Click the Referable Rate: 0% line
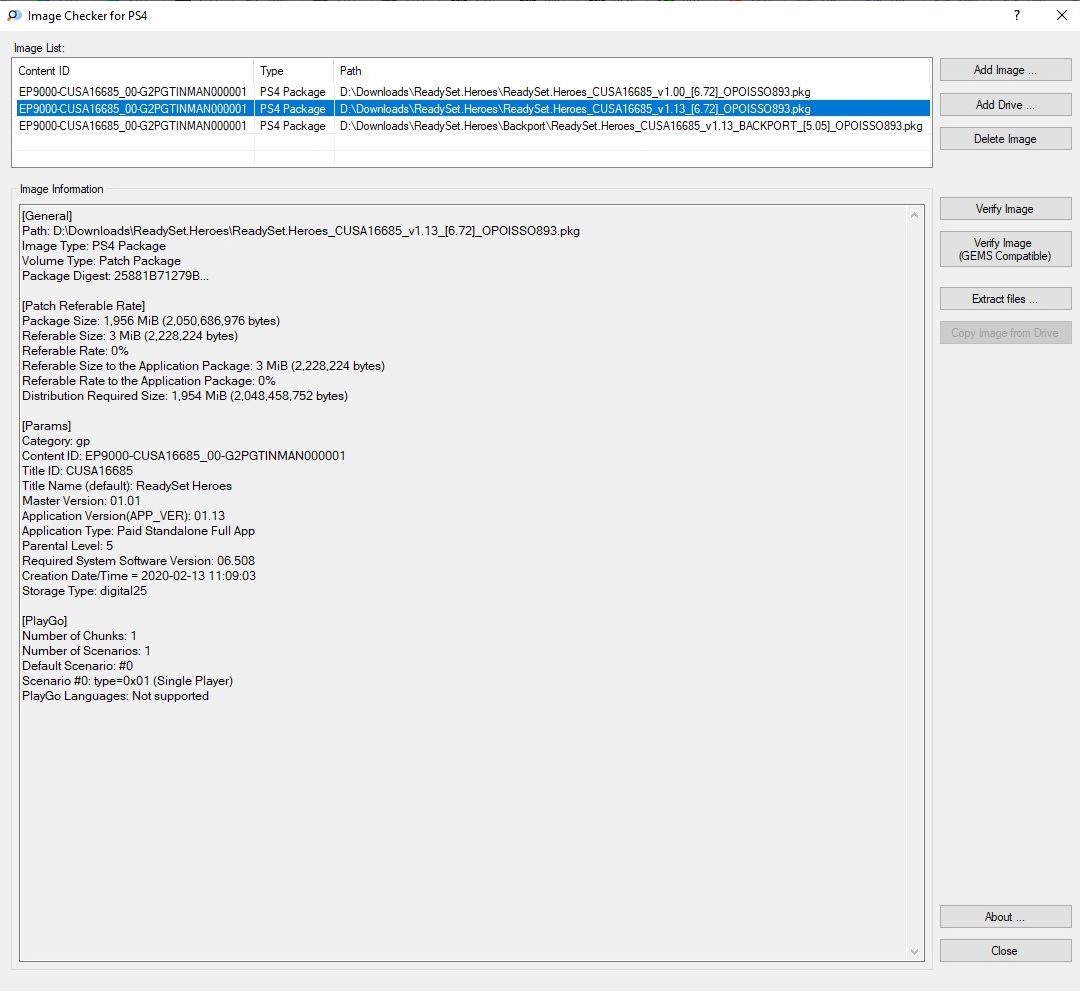Screen dimensions: 1080x991 (x=75, y=351)
